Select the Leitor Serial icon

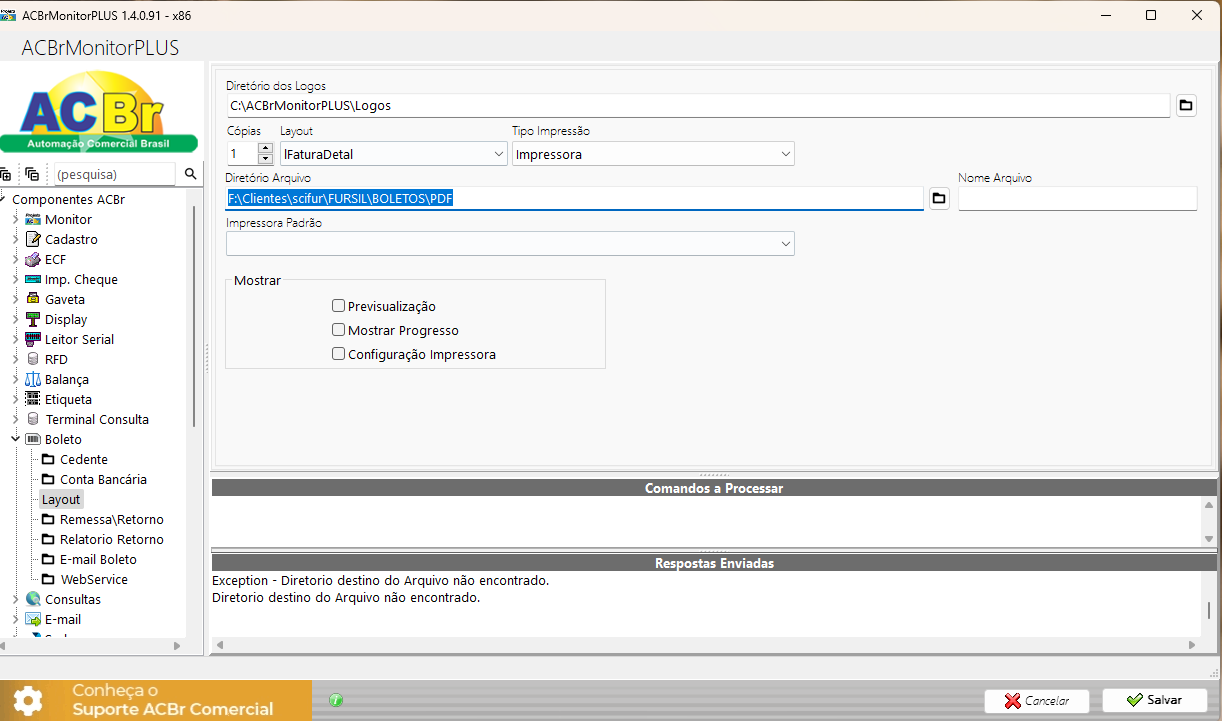33,339
